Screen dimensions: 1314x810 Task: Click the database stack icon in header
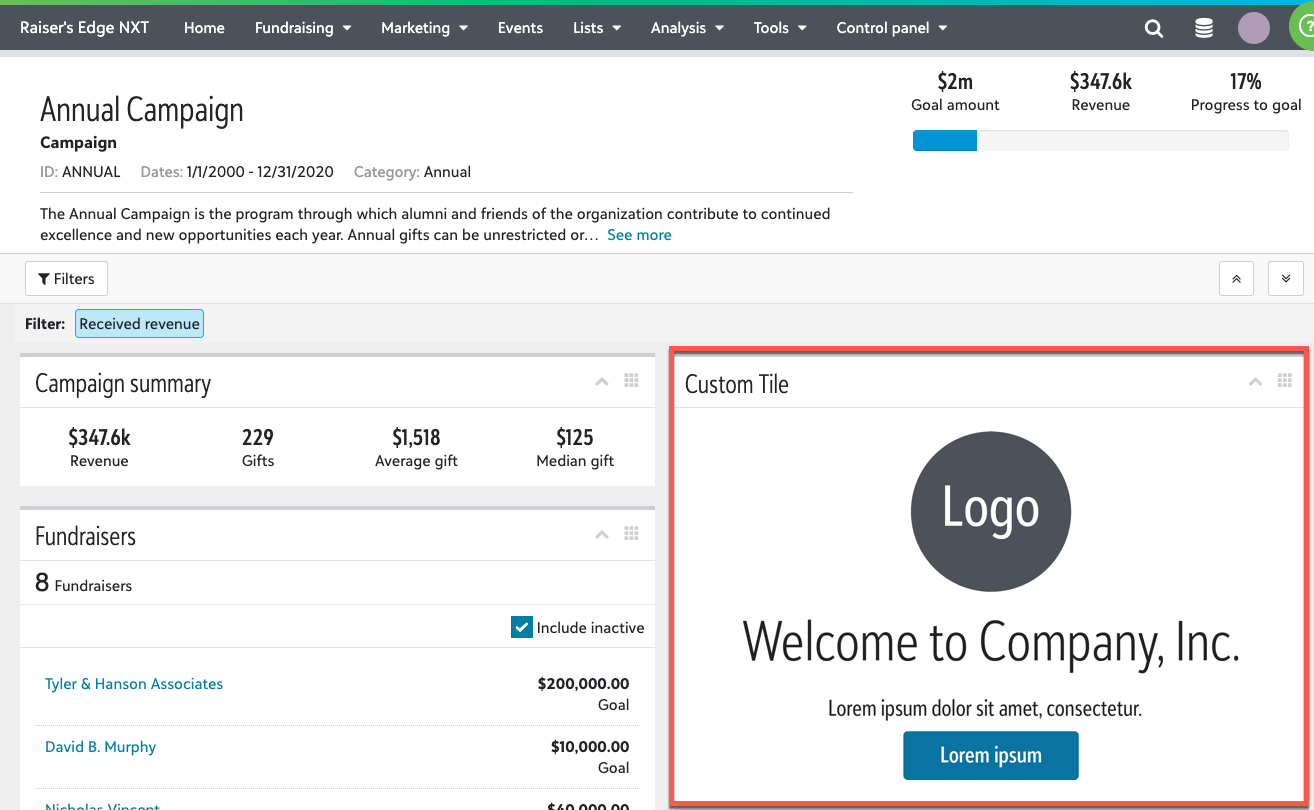1204,28
